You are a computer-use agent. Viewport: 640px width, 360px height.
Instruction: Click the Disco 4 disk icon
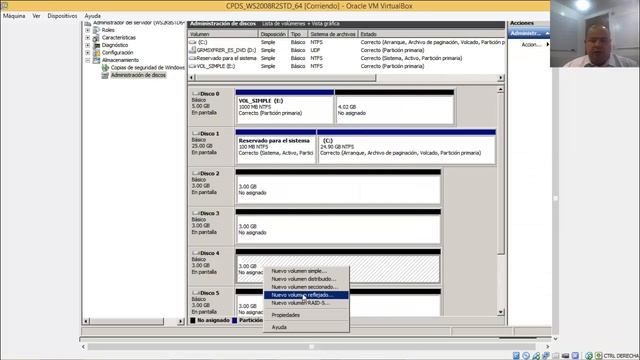point(196,253)
